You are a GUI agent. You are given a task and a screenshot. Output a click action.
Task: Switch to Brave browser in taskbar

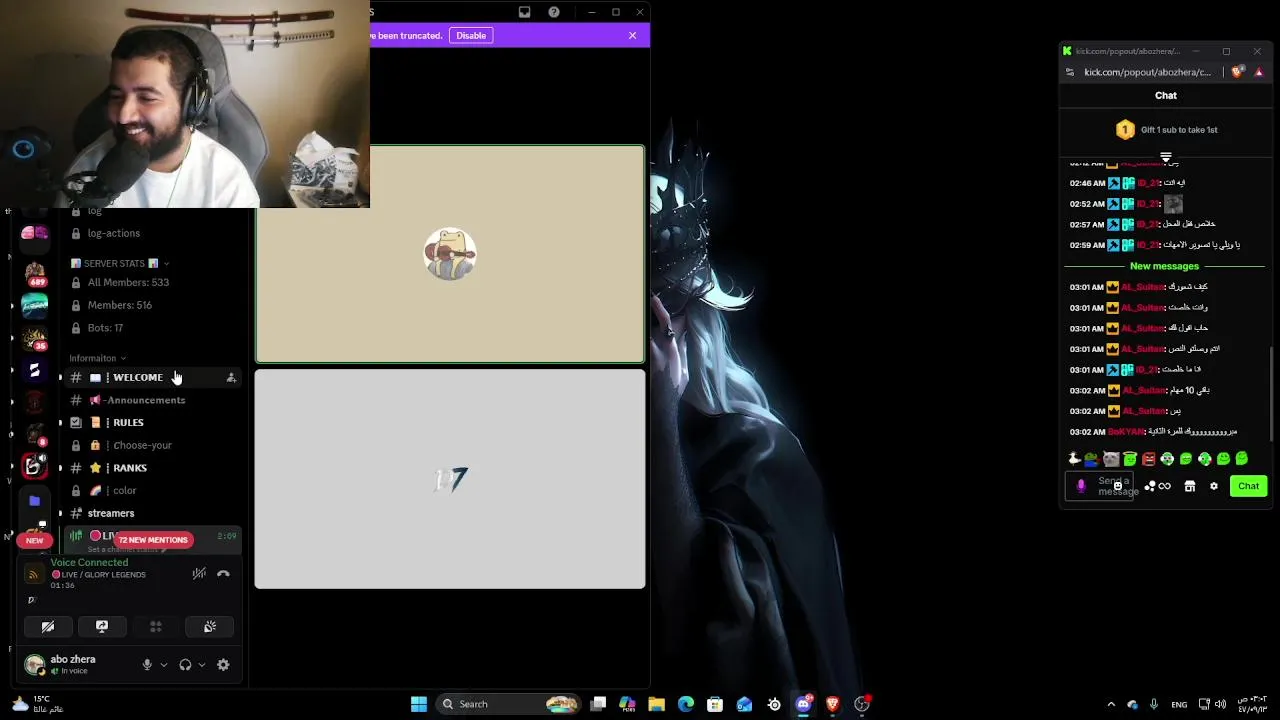point(832,704)
